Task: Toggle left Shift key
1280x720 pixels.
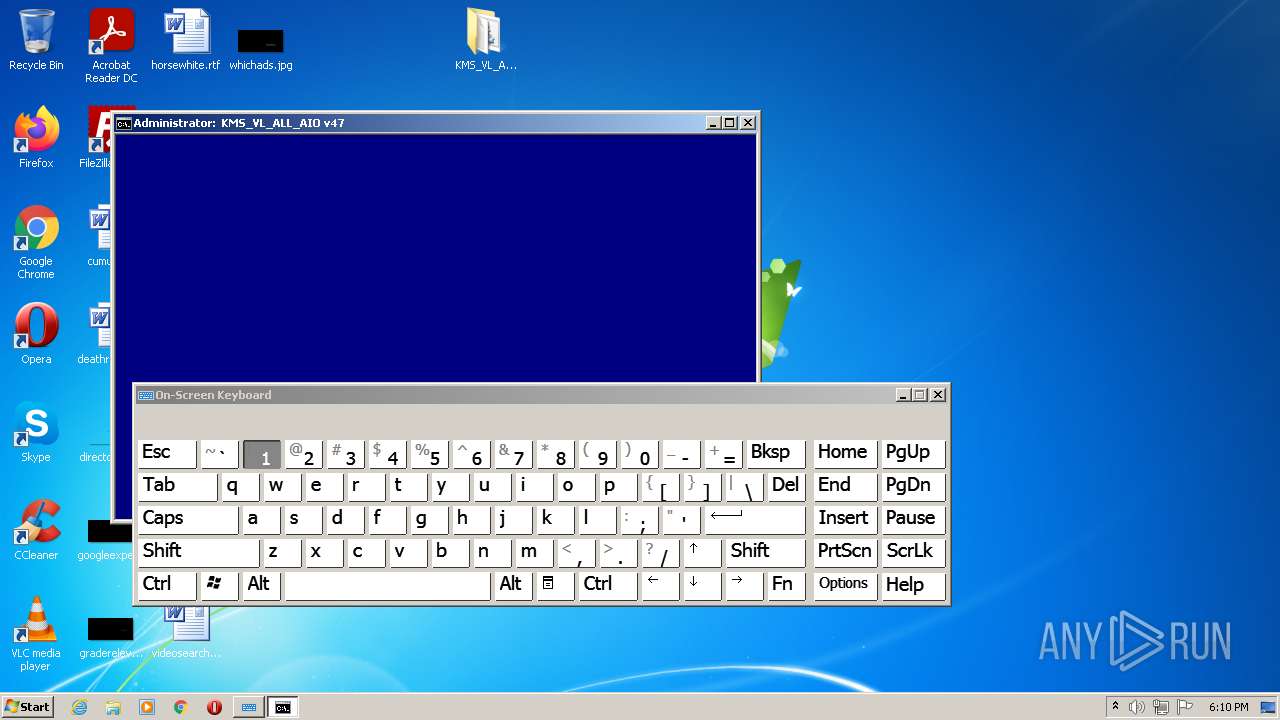Action: pos(199,553)
